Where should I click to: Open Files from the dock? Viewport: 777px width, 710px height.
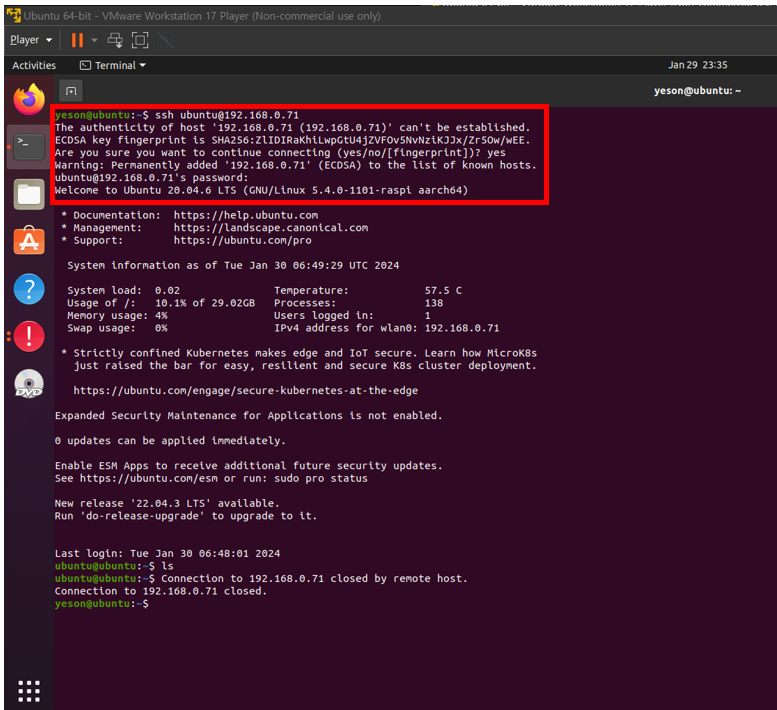tap(29, 194)
